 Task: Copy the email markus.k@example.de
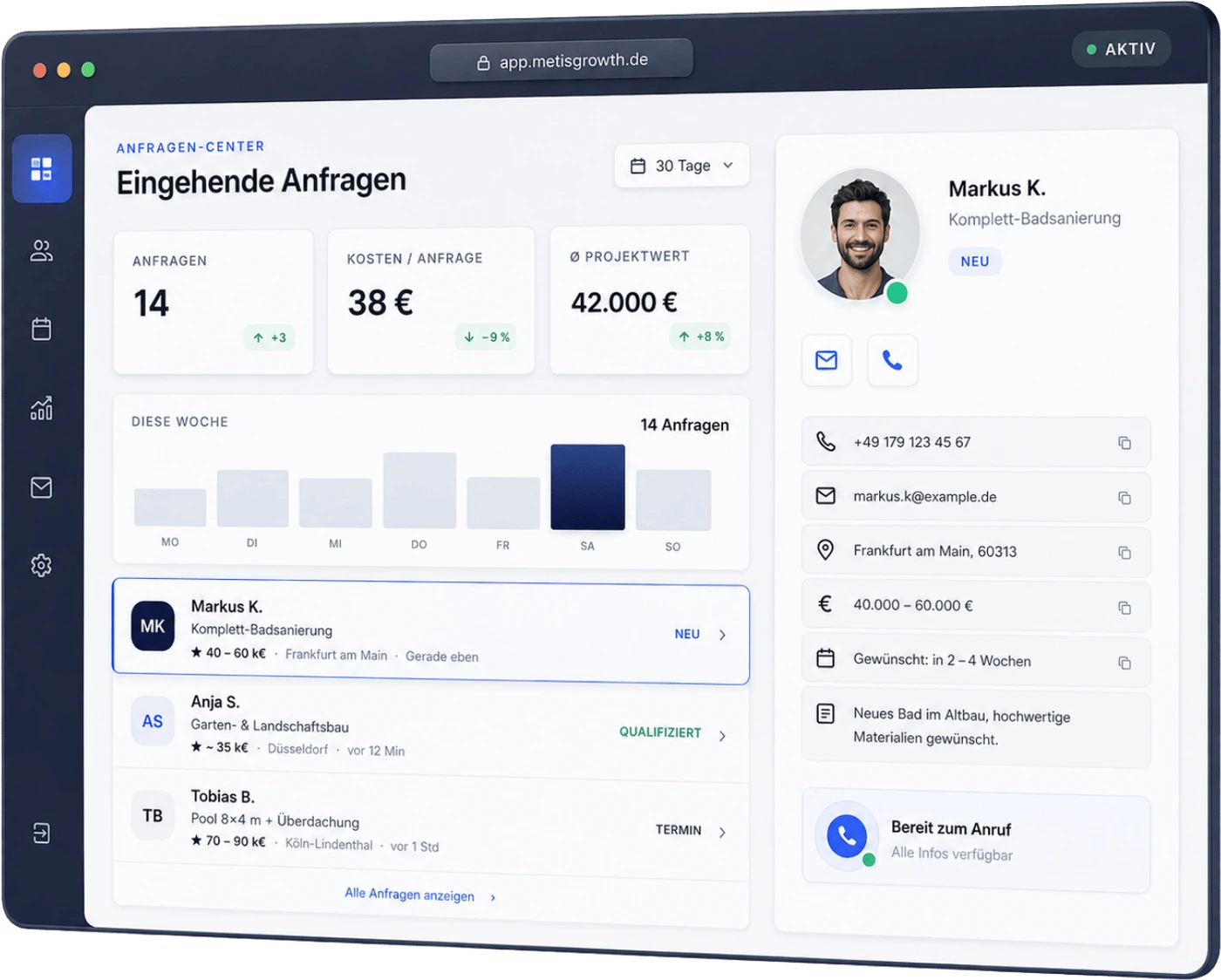(1124, 498)
